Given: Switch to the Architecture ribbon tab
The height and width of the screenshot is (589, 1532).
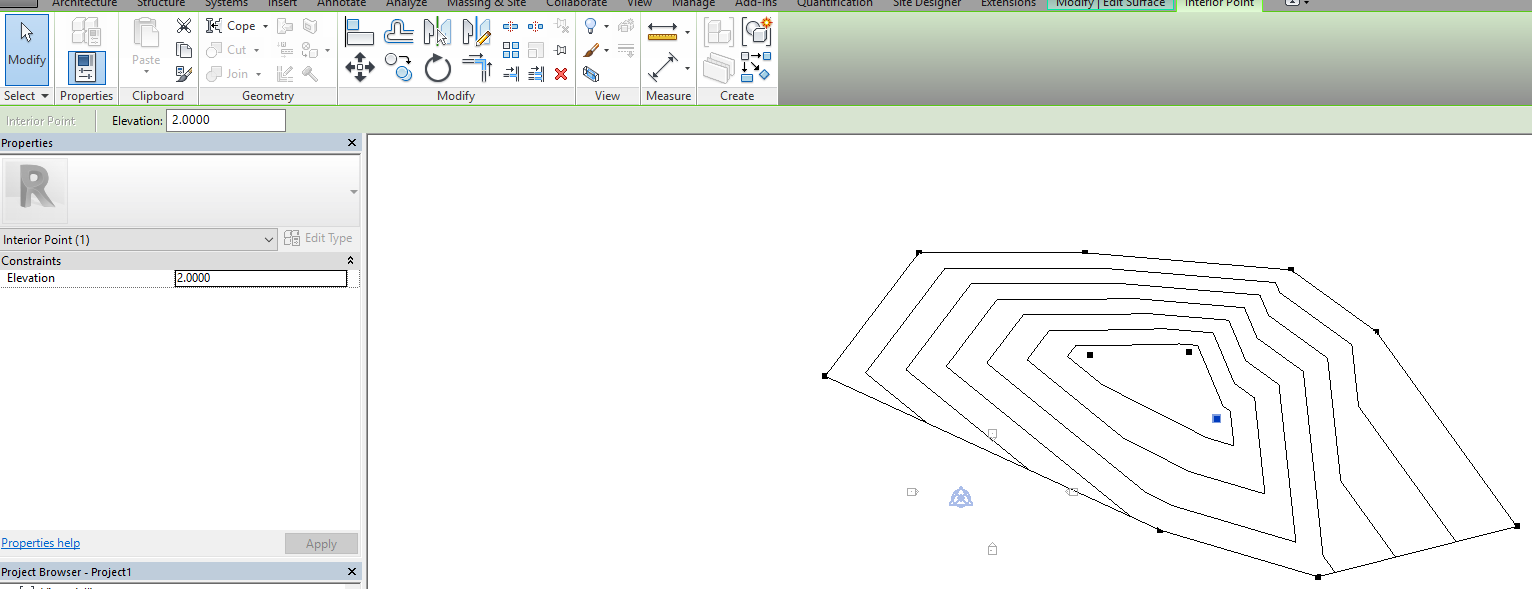Looking at the screenshot, I should [x=84, y=4].
